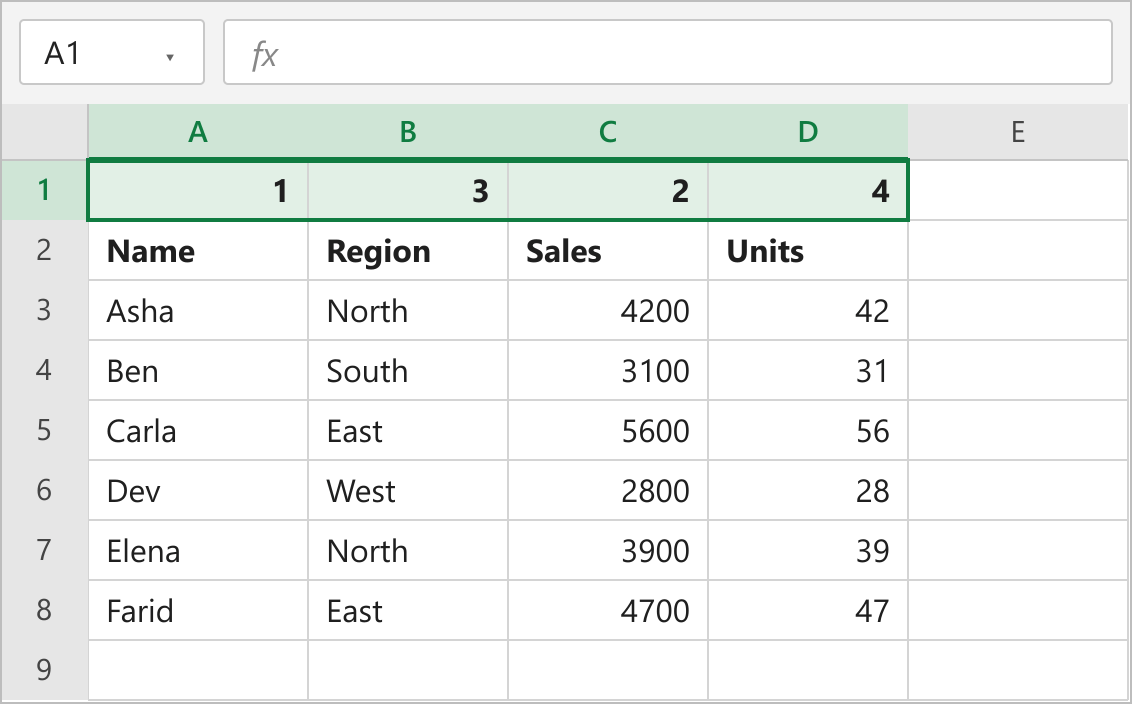The image size is (1132, 704).
Task: Click Farid's Region cell East
Action: pyautogui.click(x=408, y=610)
